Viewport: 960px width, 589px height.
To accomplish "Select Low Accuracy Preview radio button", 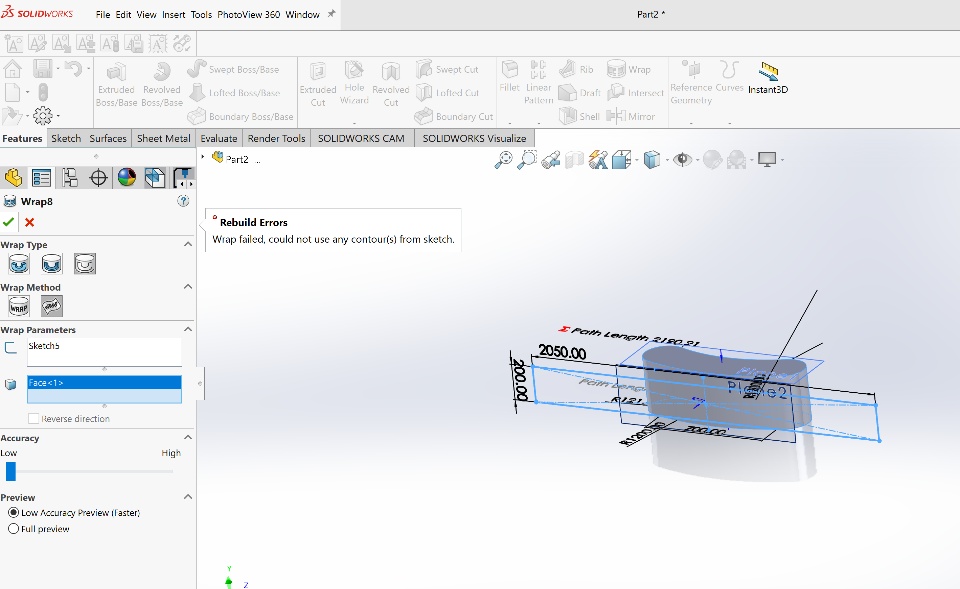I will coord(14,513).
